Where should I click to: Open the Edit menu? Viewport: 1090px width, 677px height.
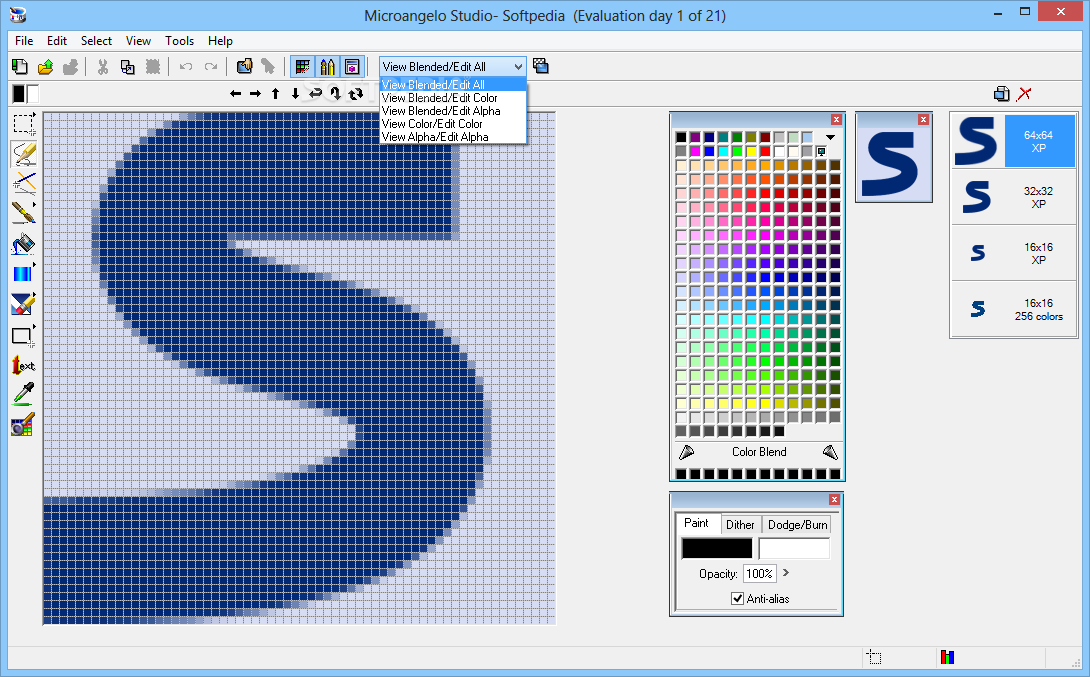point(57,41)
